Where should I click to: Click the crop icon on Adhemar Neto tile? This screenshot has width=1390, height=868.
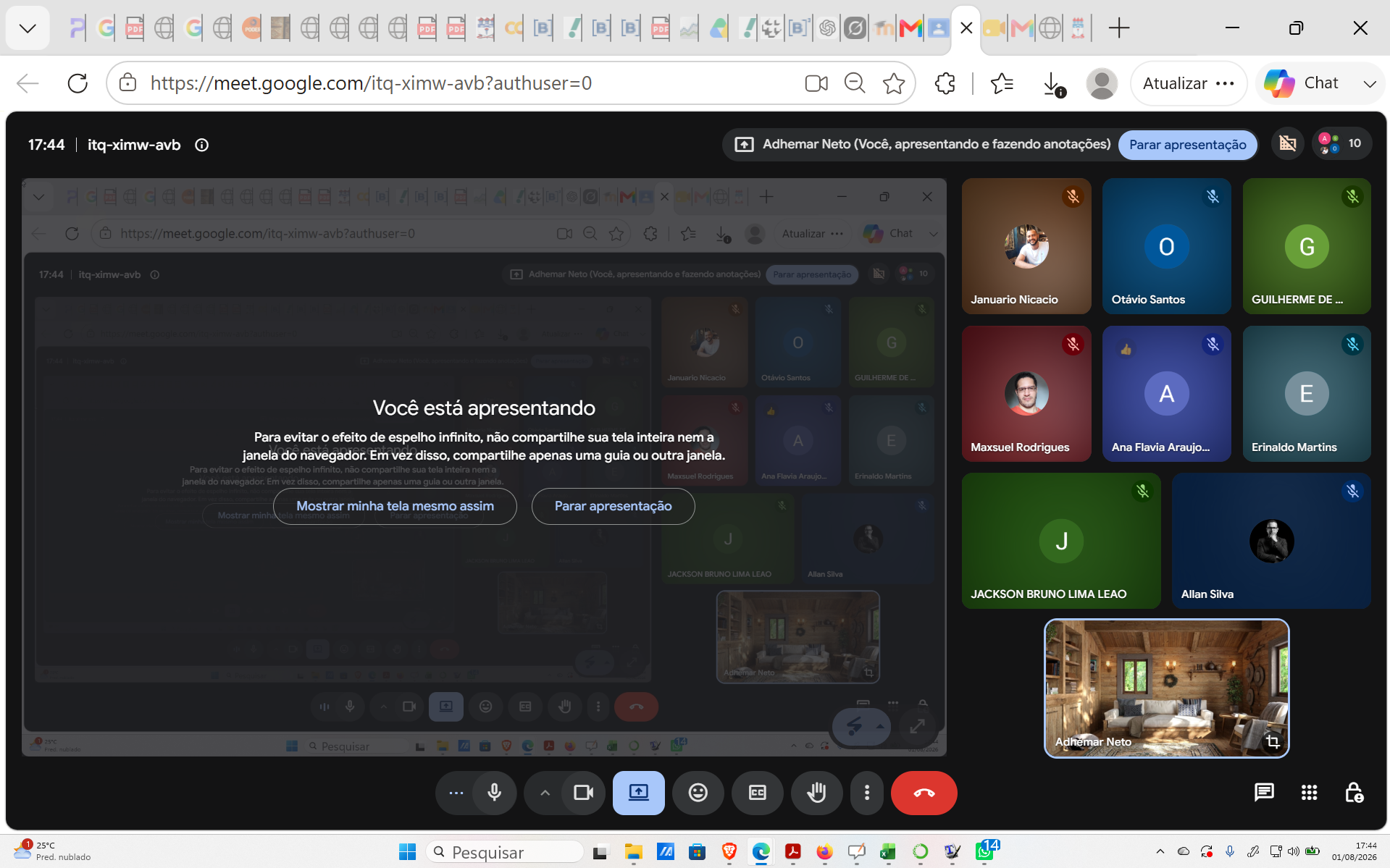tap(1273, 741)
